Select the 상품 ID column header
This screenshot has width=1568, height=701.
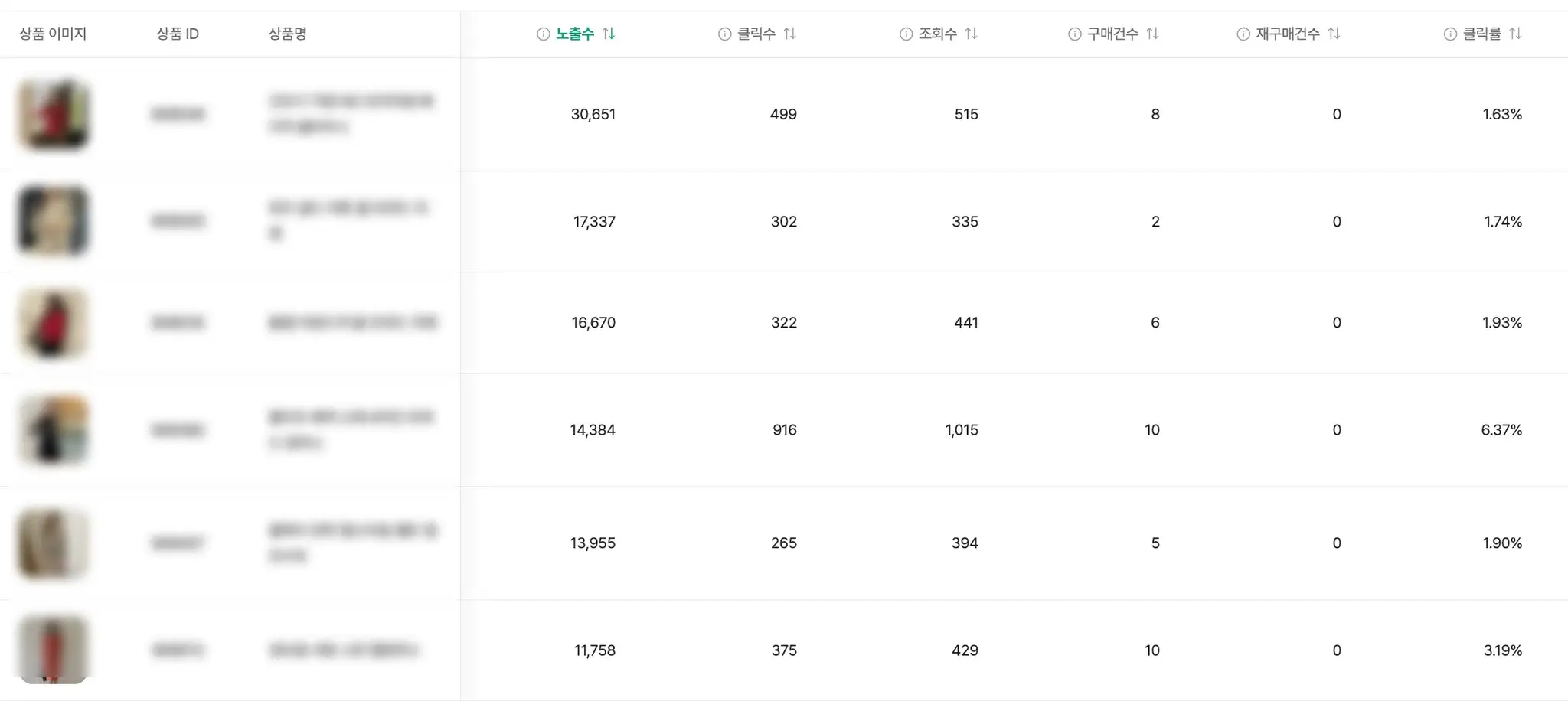point(177,34)
